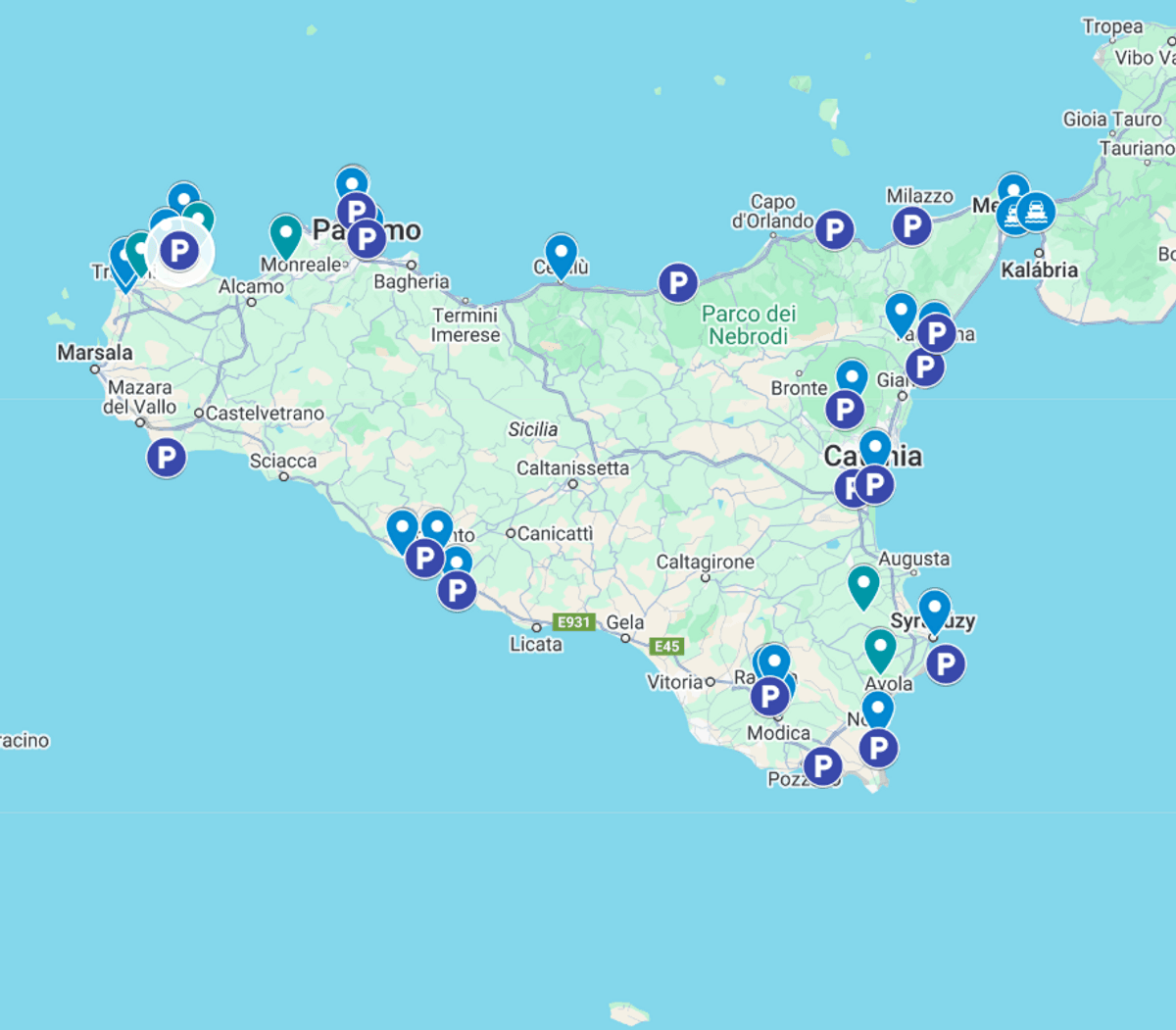1176x1030 pixels.
Task: Select the Caltanissetta city label
Action: [x=572, y=468]
